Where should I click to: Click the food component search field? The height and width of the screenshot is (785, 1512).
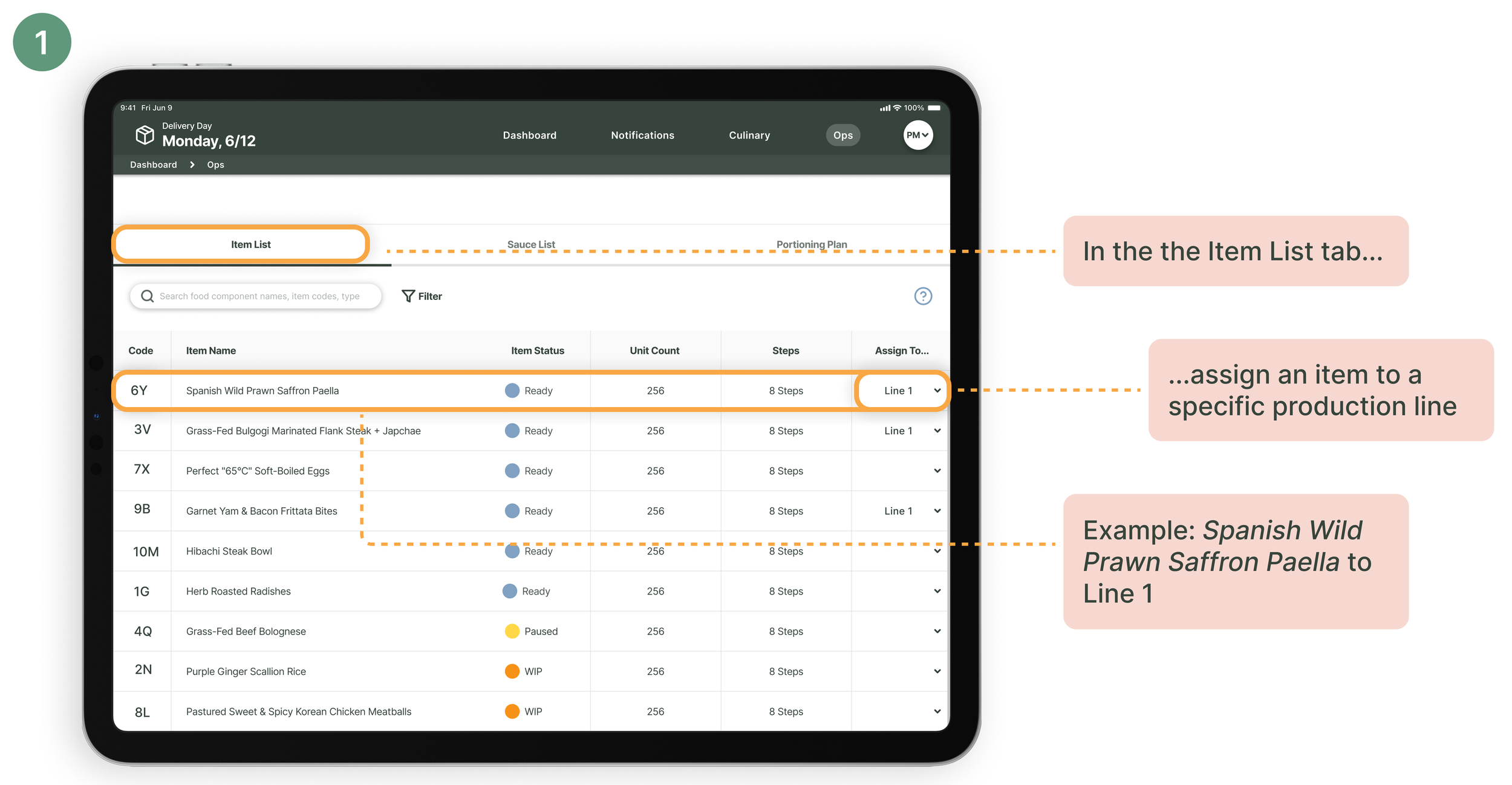point(260,296)
